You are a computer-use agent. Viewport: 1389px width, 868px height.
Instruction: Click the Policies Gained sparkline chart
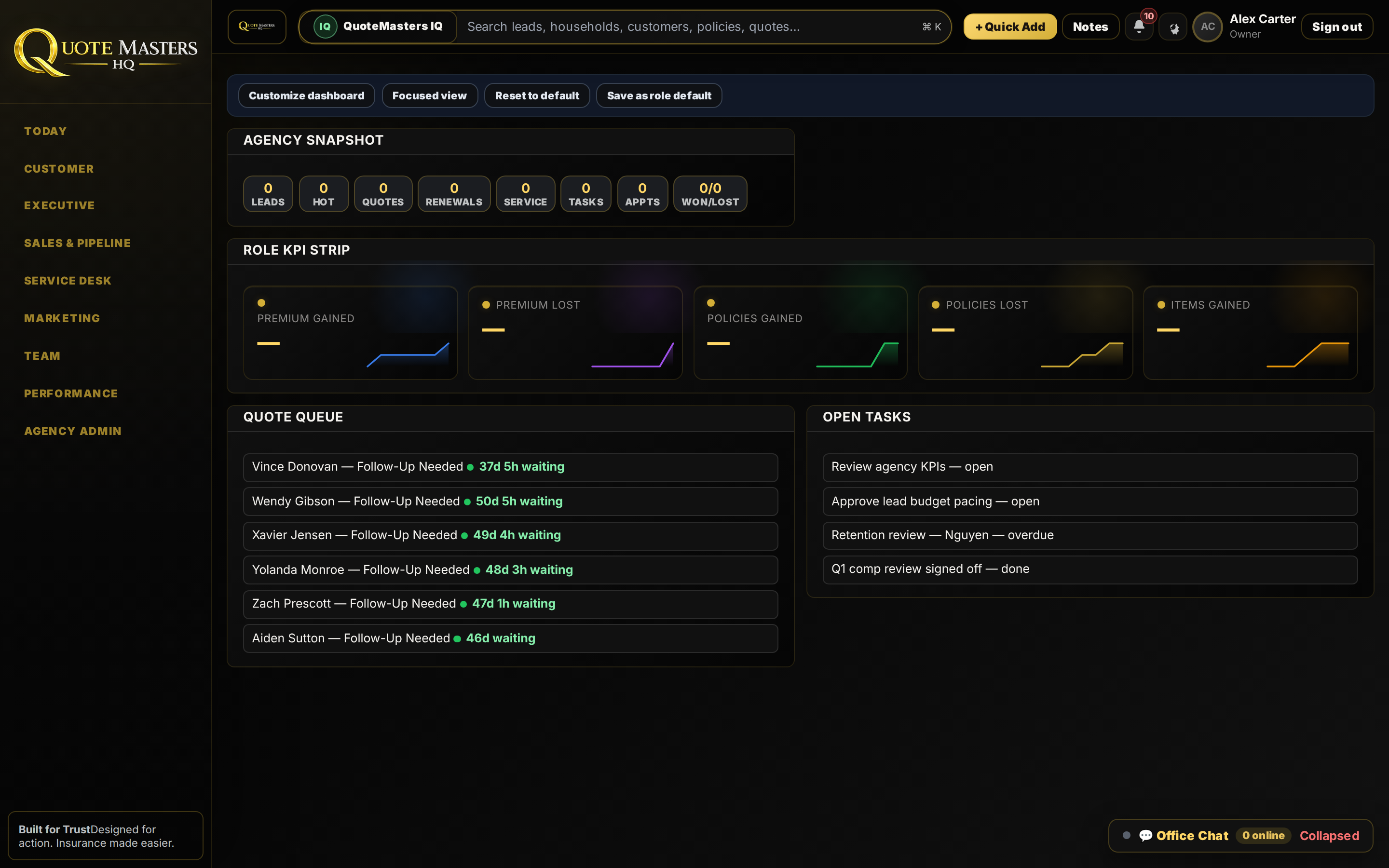(x=858, y=354)
